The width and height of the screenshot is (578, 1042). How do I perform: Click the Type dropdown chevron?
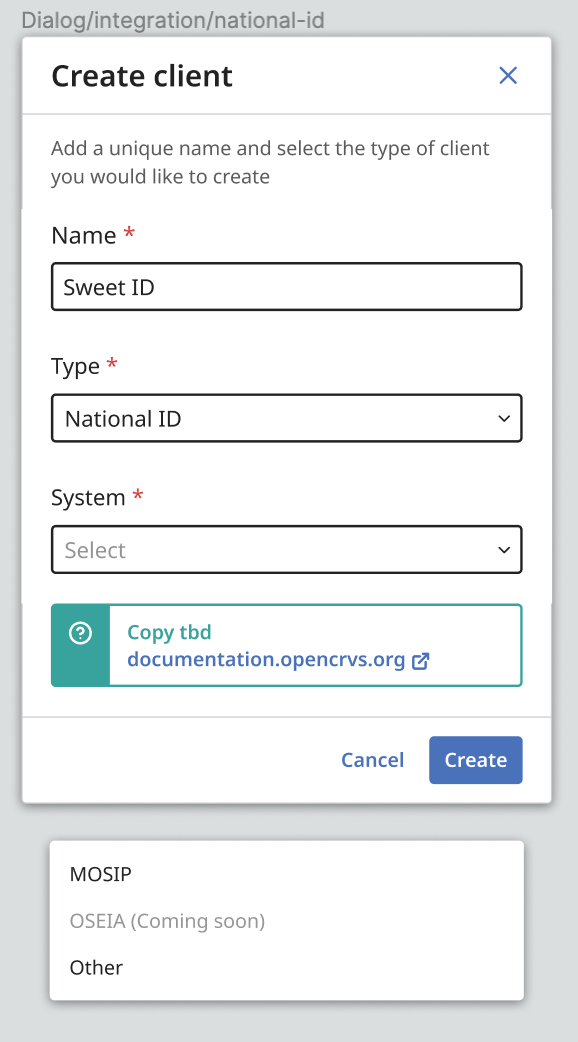point(504,418)
